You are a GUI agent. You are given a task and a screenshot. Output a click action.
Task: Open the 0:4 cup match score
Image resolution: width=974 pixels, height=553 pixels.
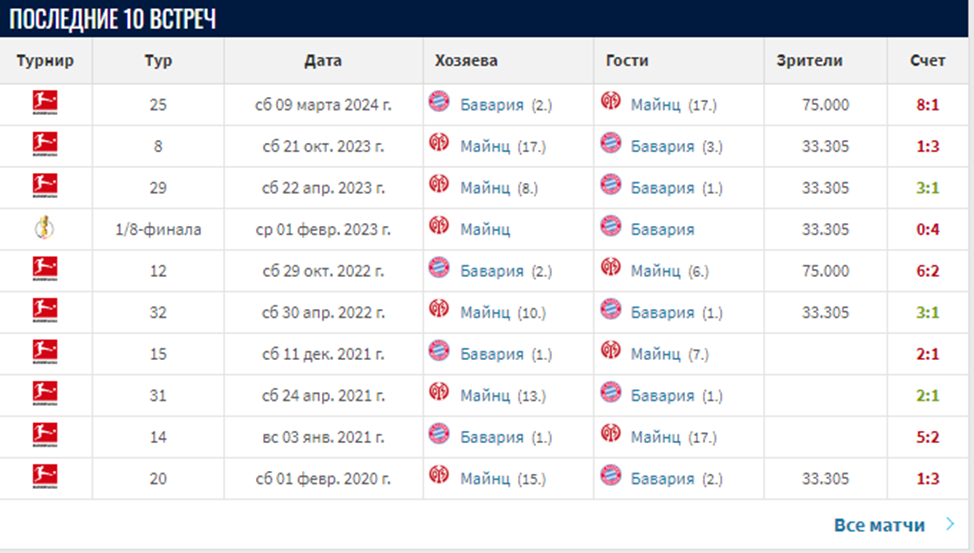tap(927, 229)
